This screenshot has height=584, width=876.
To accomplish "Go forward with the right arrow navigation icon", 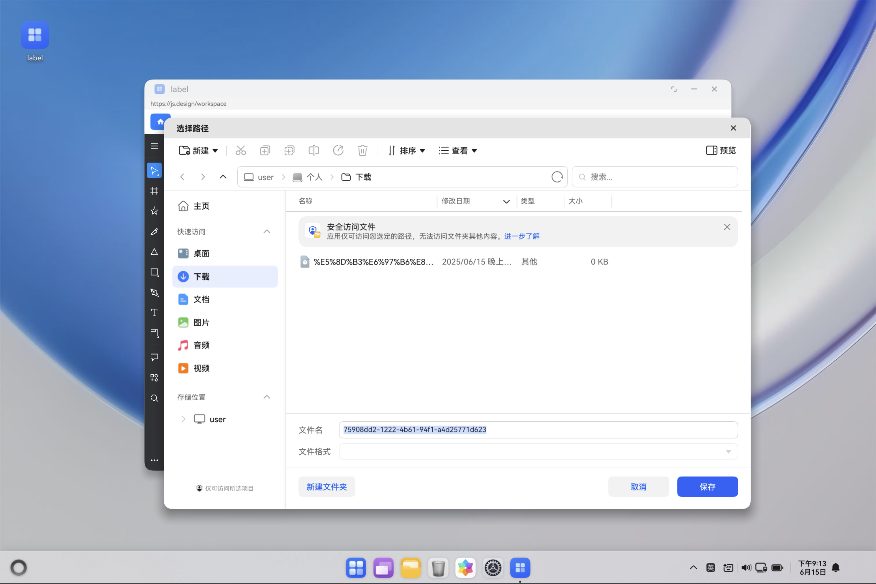I will (x=203, y=177).
